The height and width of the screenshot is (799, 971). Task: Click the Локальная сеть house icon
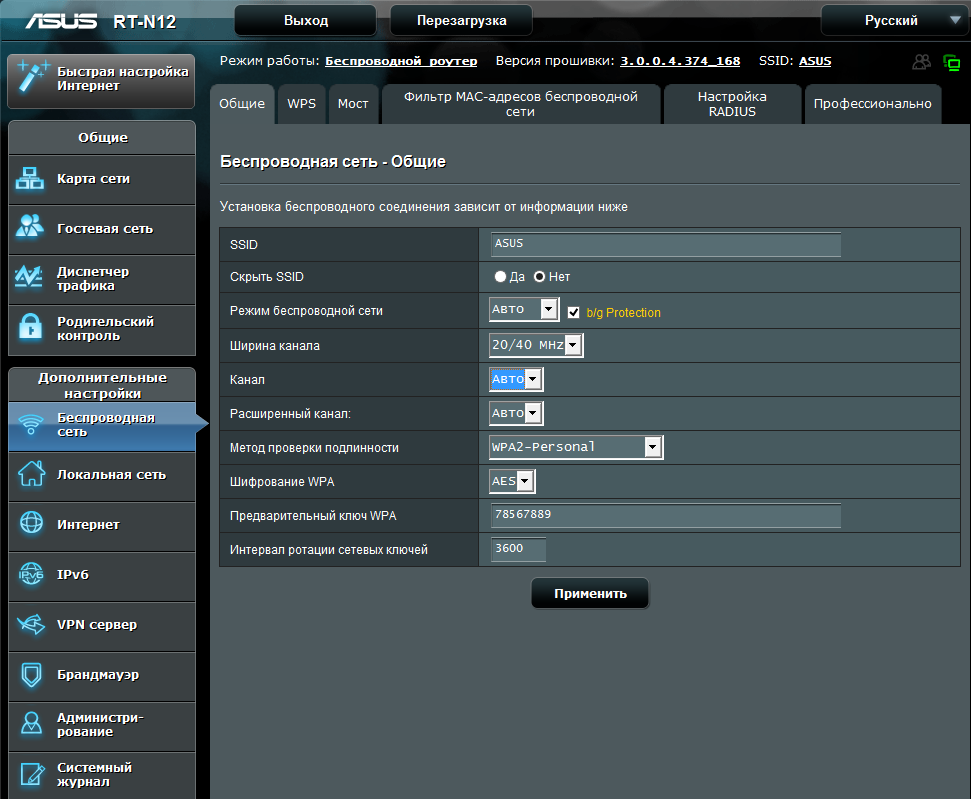point(32,474)
